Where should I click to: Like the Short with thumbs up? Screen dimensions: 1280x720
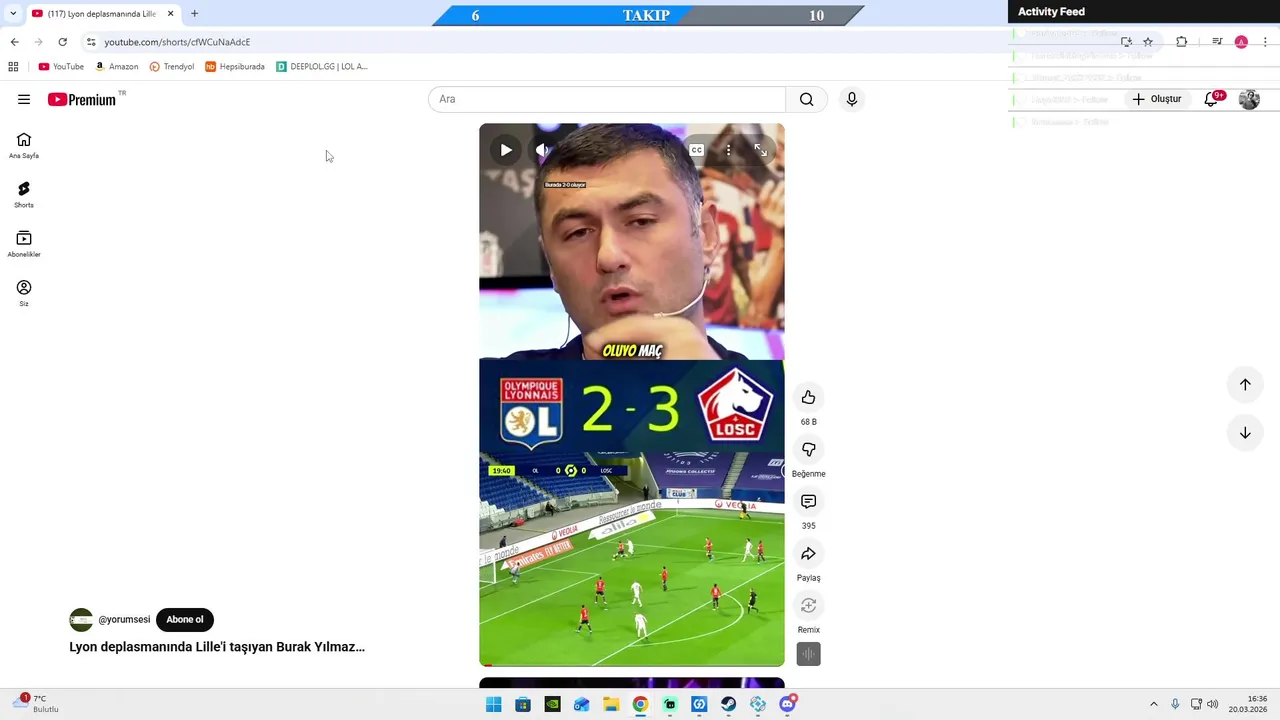[x=808, y=397]
